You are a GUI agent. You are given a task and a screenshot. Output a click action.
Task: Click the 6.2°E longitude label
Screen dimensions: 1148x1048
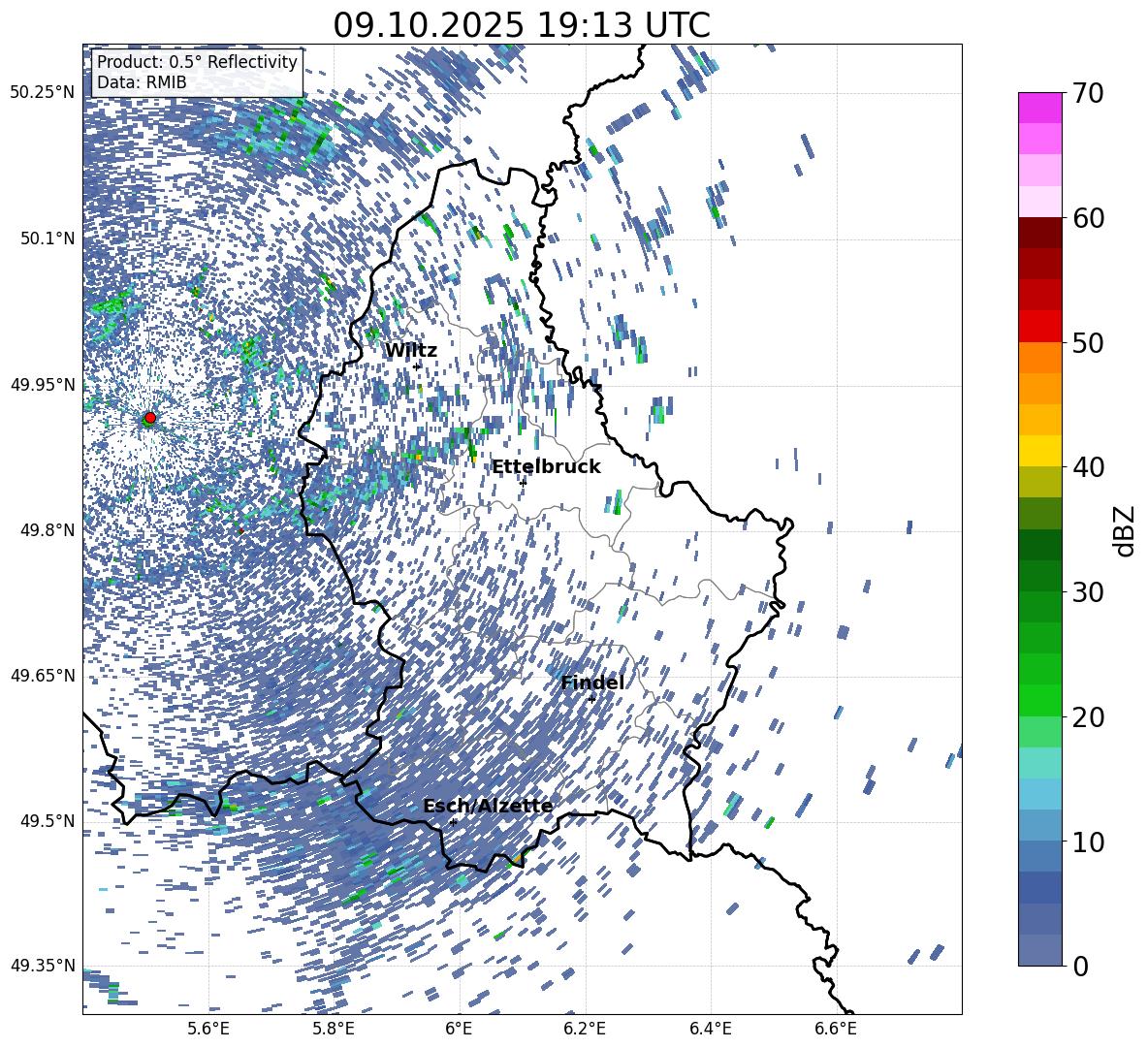click(585, 1029)
